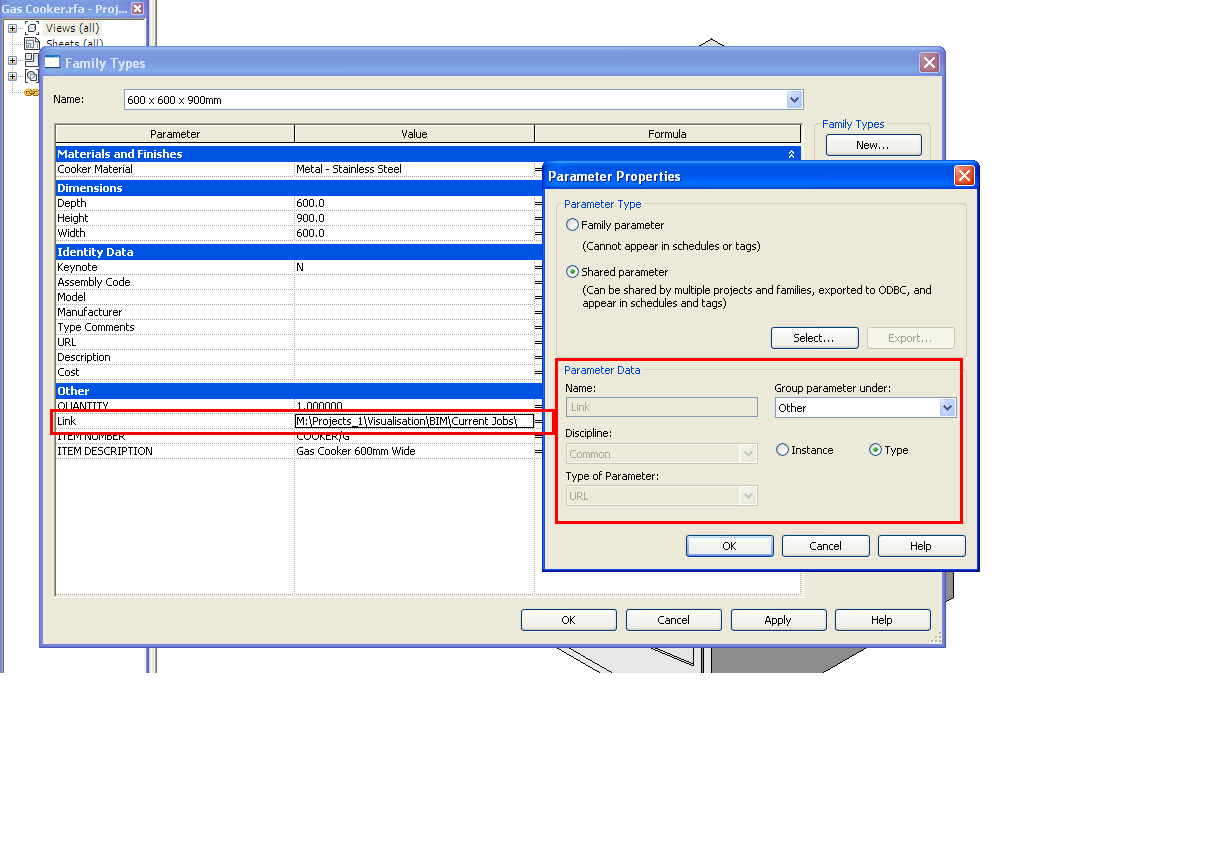Select the Model parameter row

(x=175, y=297)
